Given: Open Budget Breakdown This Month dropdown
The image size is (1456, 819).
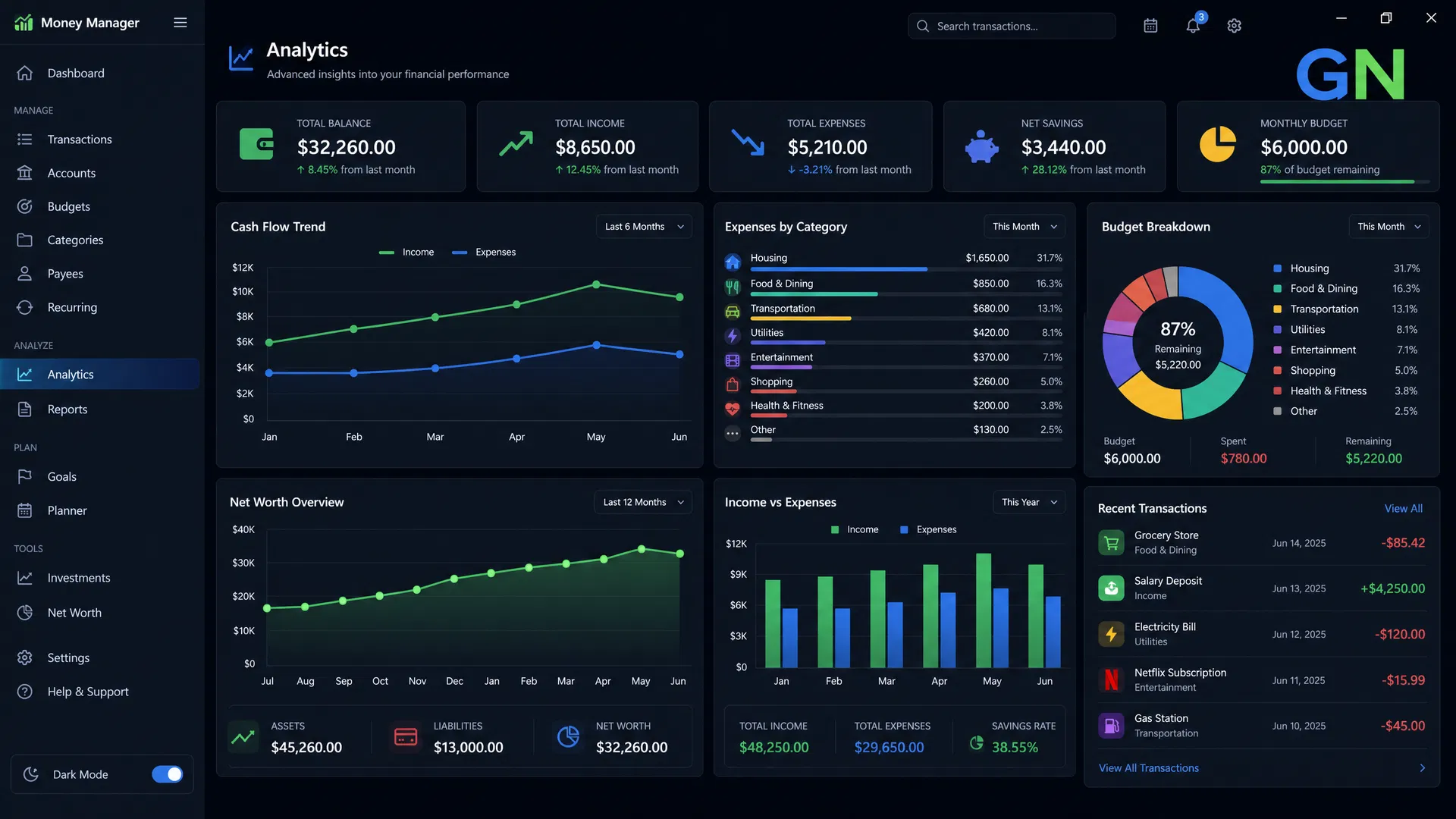Looking at the screenshot, I should pos(1389,227).
